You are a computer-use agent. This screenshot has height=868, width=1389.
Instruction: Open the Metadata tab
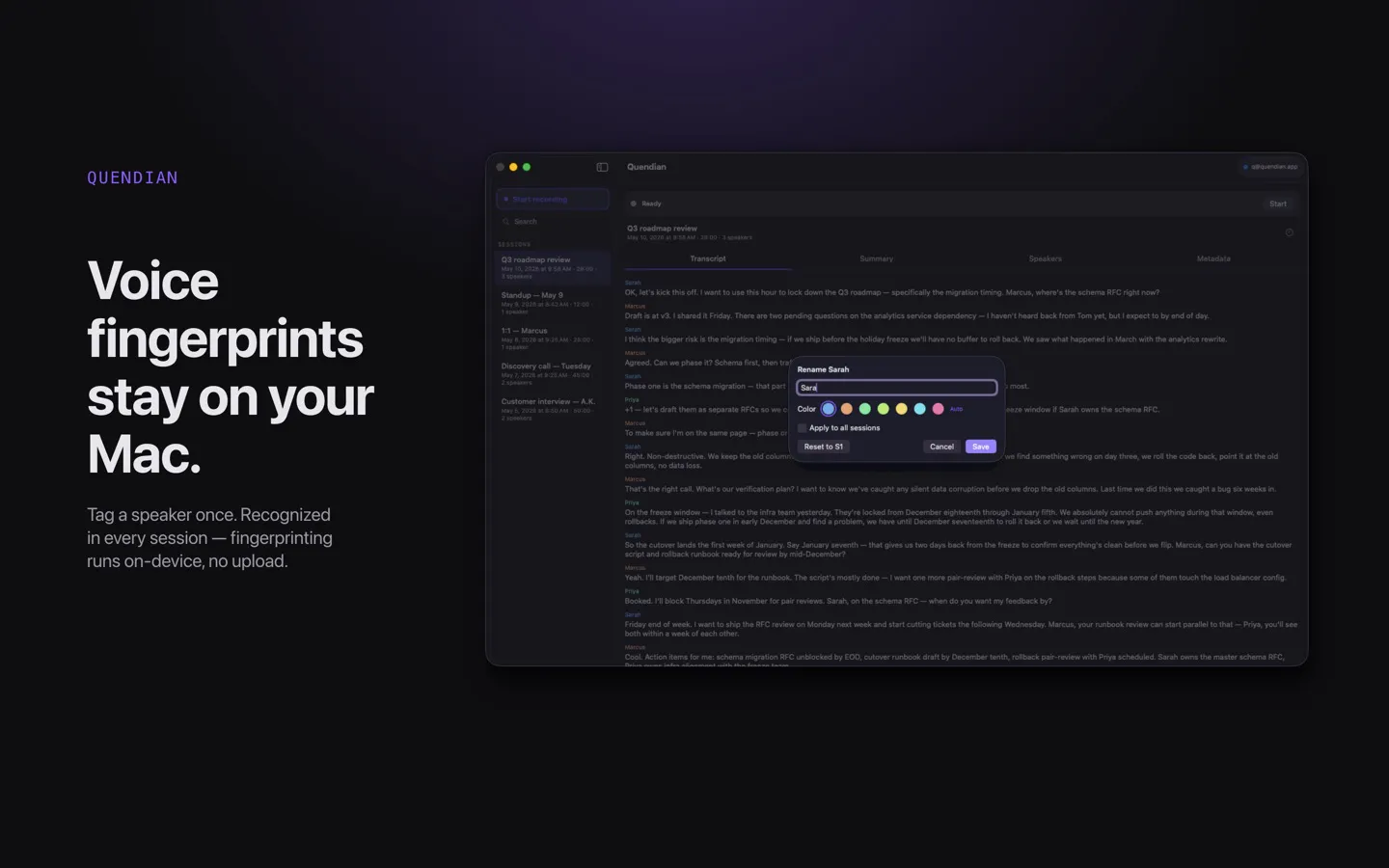[1213, 258]
